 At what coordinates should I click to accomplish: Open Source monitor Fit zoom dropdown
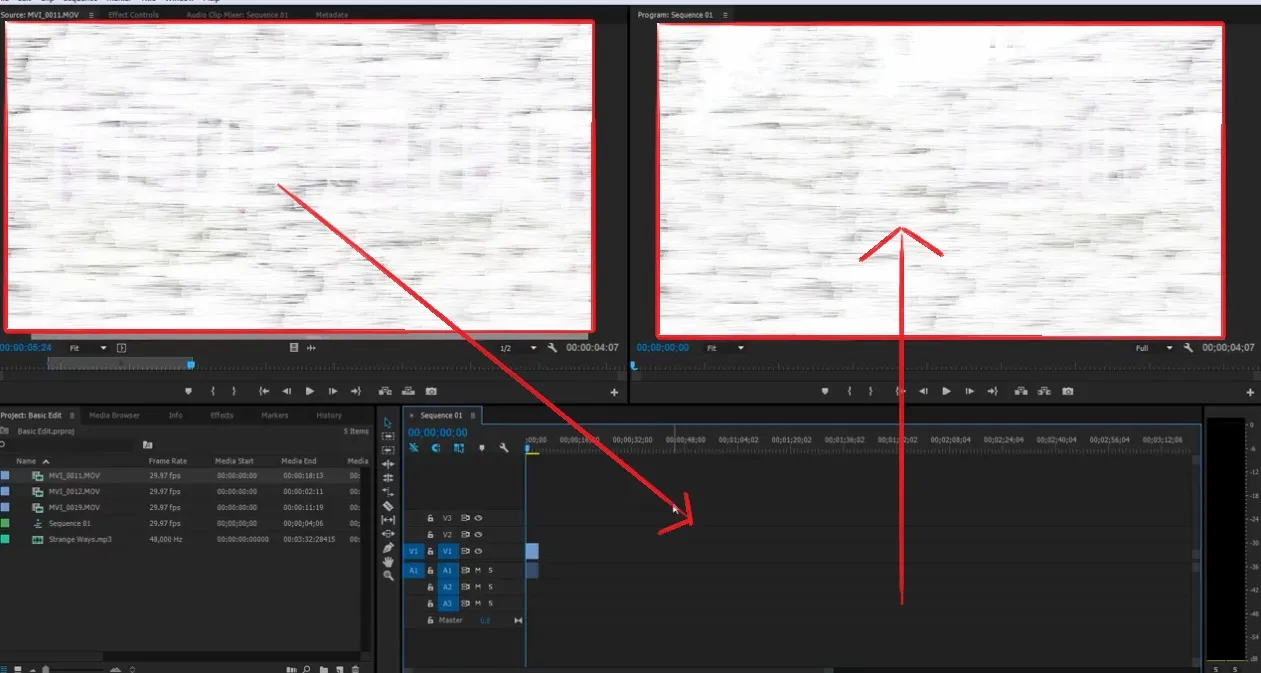point(88,348)
